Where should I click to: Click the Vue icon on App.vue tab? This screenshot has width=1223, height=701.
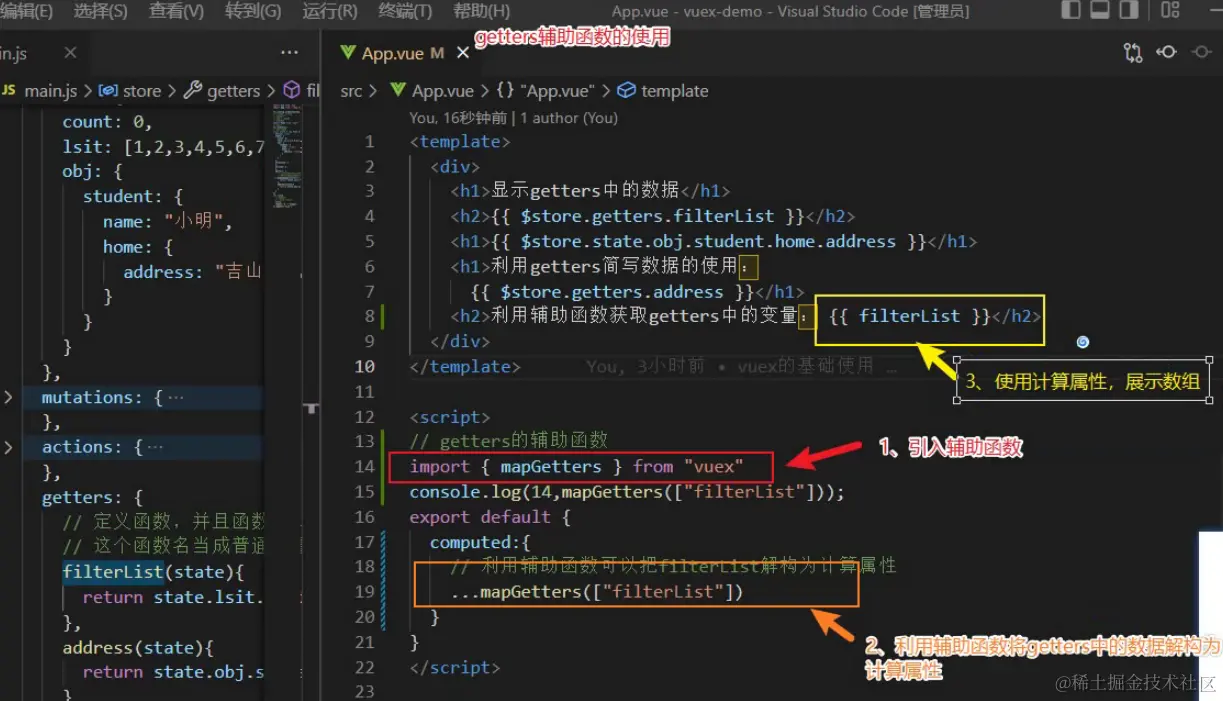coord(348,53)
